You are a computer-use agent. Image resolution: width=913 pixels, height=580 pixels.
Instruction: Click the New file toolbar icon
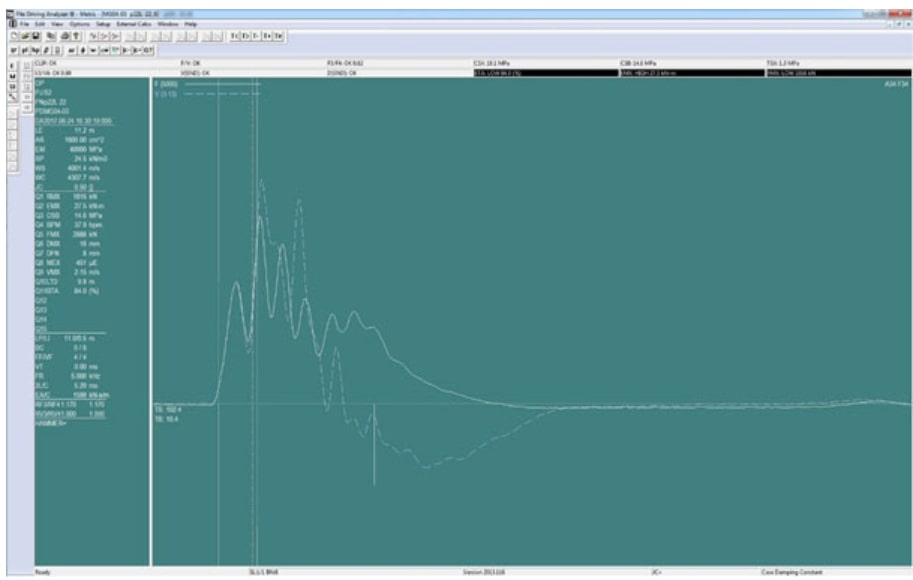point(11,34)
